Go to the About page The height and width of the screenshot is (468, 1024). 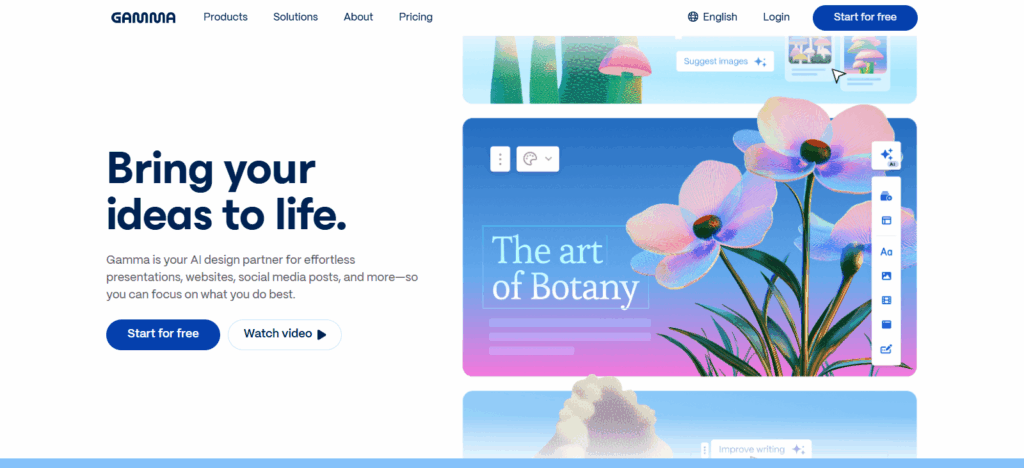click(358, 17)
